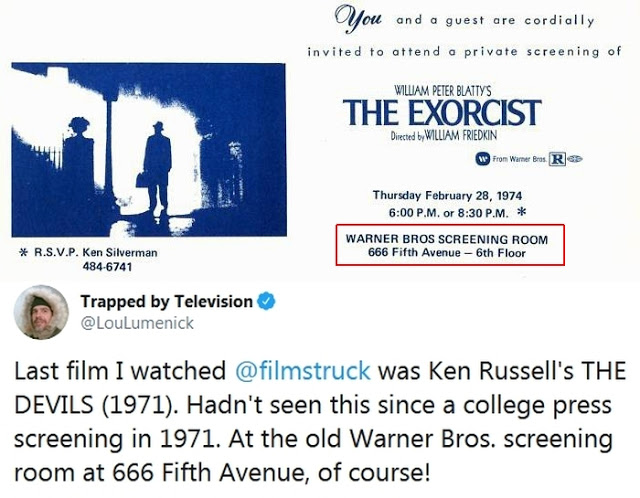Click the Trapped by Television display name
The height and width of the screenshot is (498, 640).
click(x=167, y=301)
